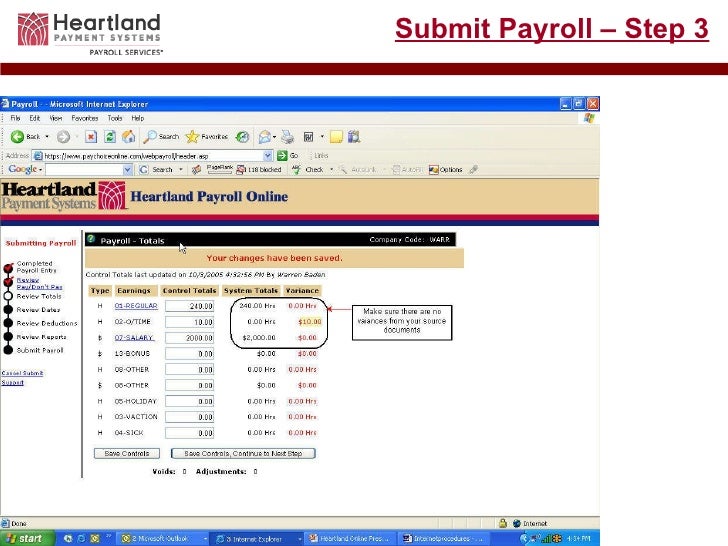Click the 13-BONUS control total field

(x=189, y=354)
